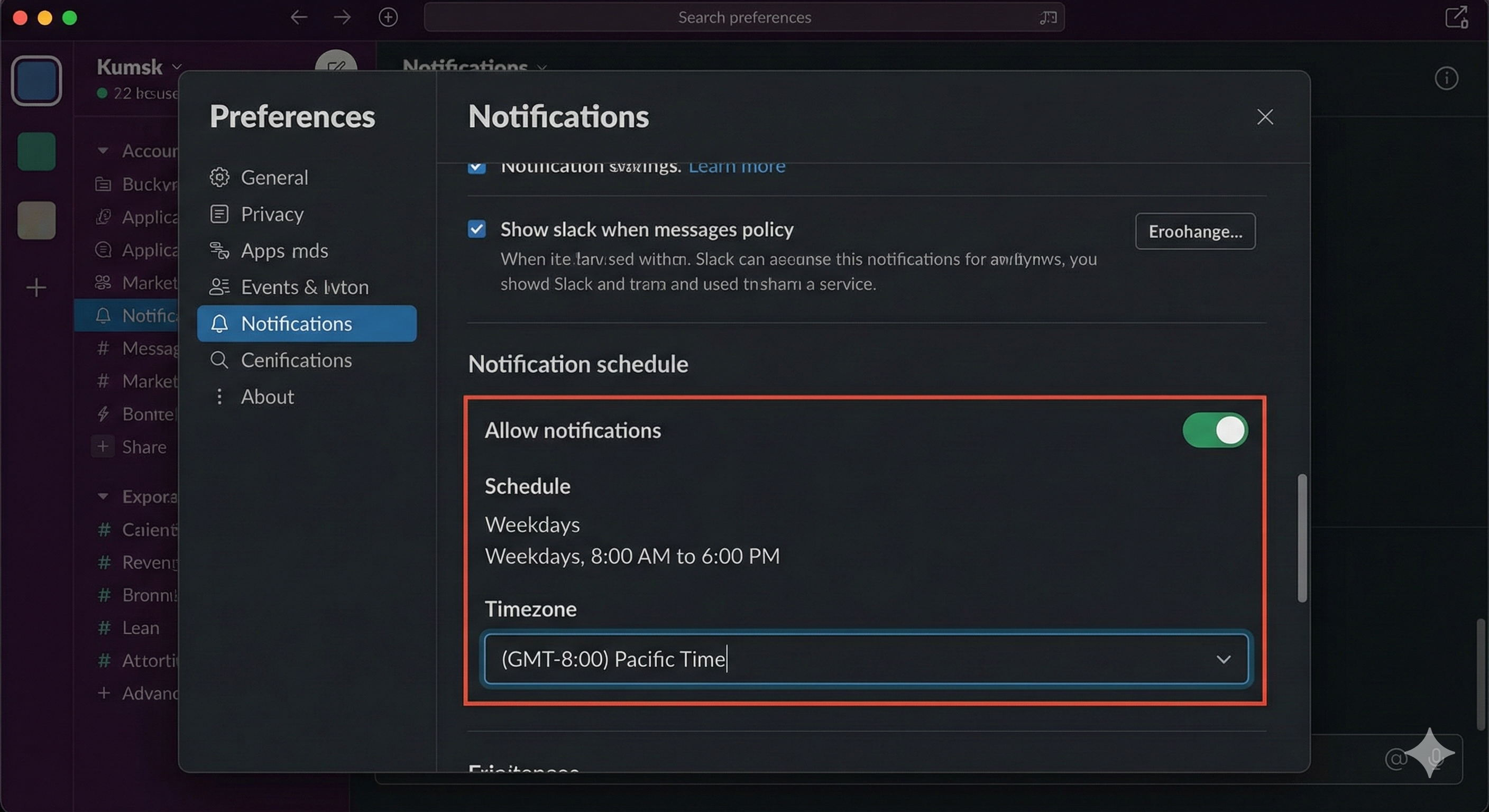Uncheck Show slack when messages policy
Image resolution: width=1489 pixels, height=812 pixels.
476,229
